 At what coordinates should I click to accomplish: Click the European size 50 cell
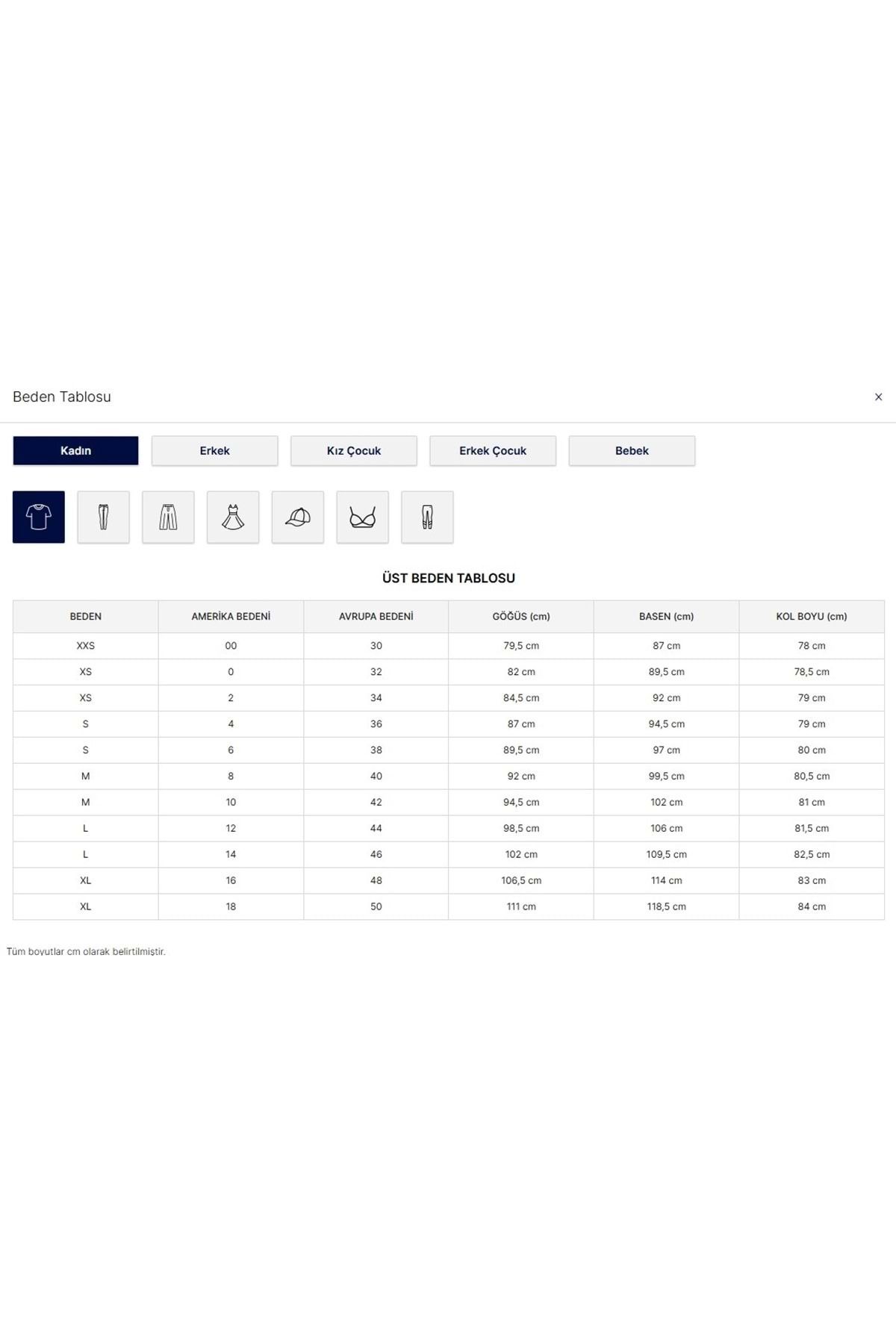(x=376, y=907)
